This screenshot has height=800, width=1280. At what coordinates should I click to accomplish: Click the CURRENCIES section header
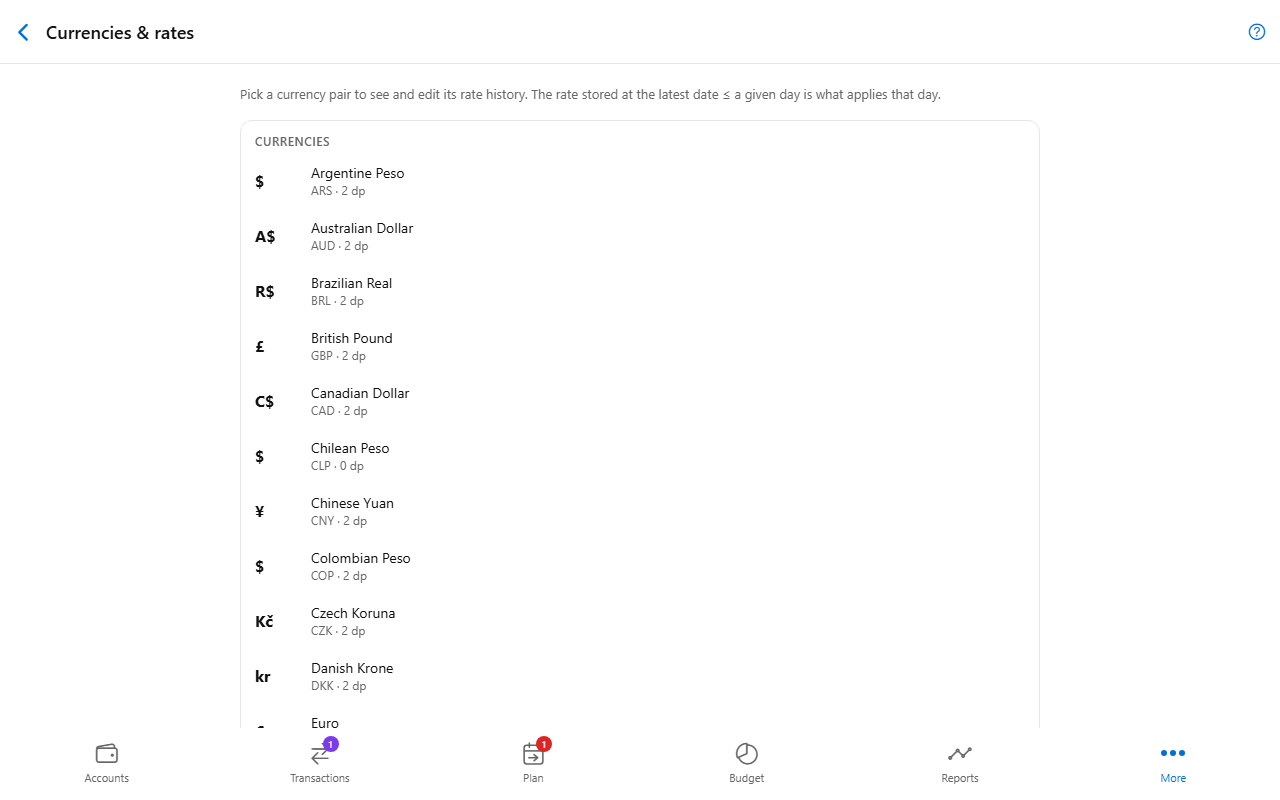pos(292,142)
